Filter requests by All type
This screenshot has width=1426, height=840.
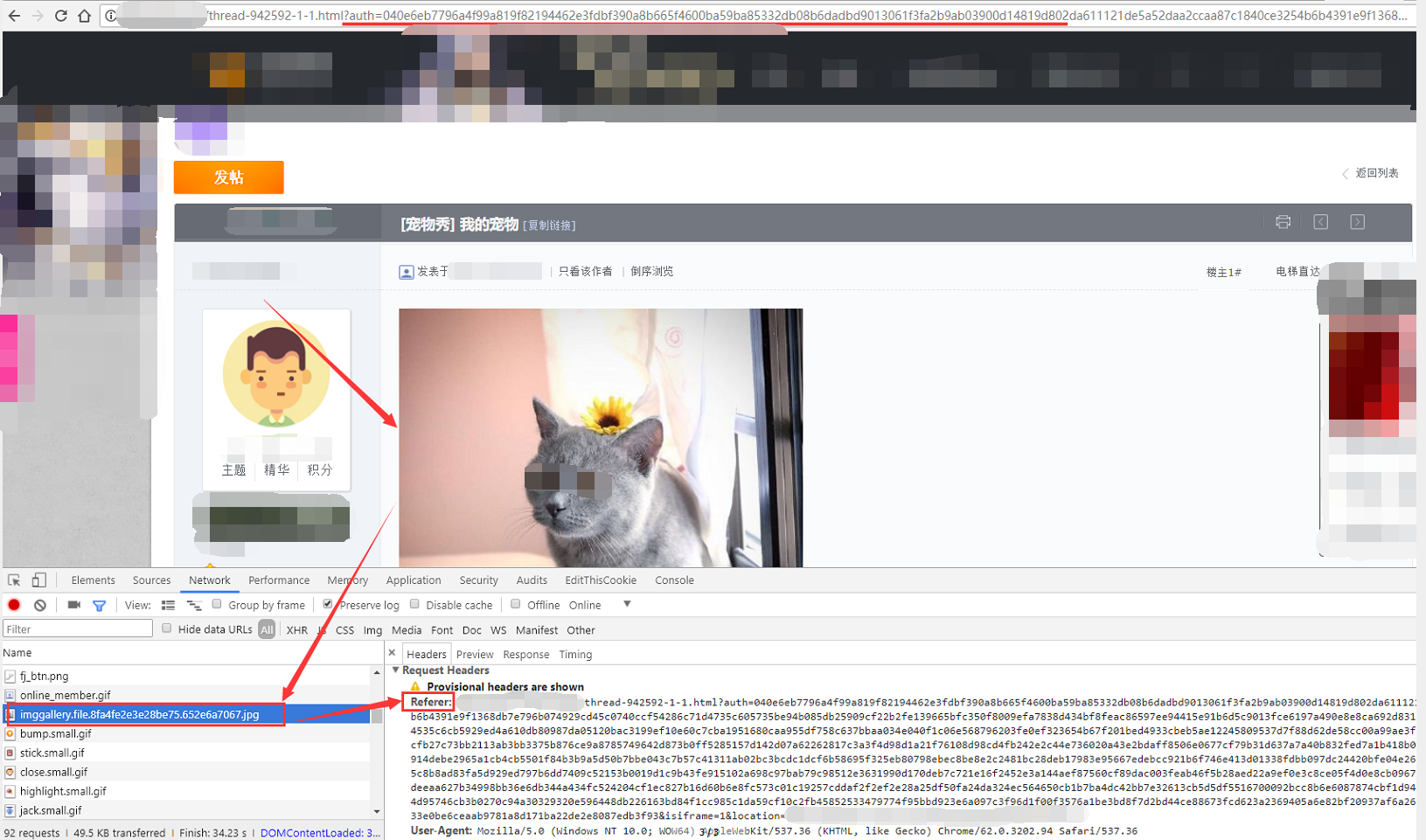(x=267, y=629)
